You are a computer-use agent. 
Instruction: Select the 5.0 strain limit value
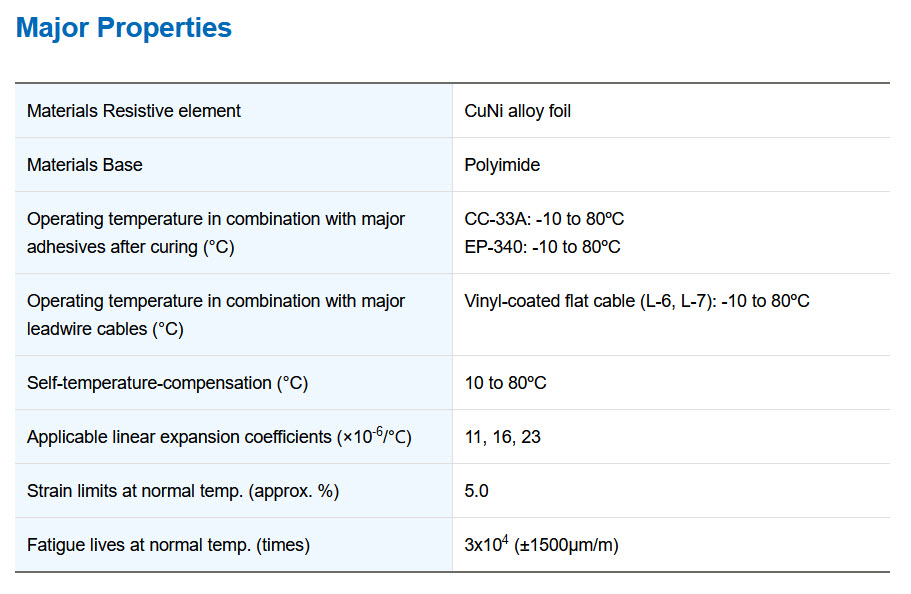tap(476, 491)
